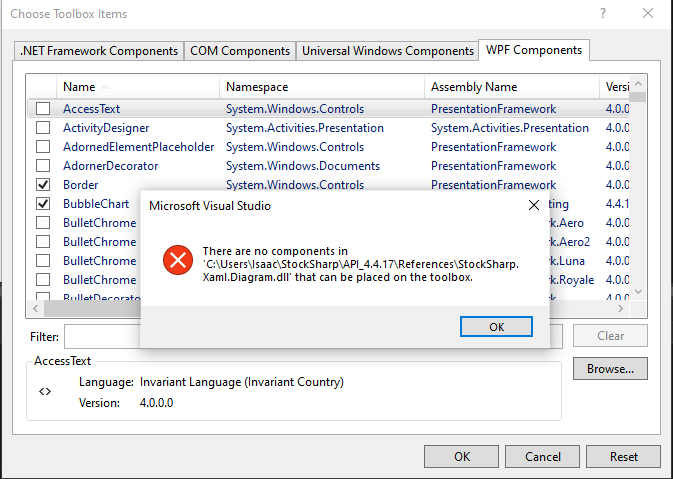Viewport: 673px width, 479px height.
Task: Click the Filter text field
Action: click(313, 337)
